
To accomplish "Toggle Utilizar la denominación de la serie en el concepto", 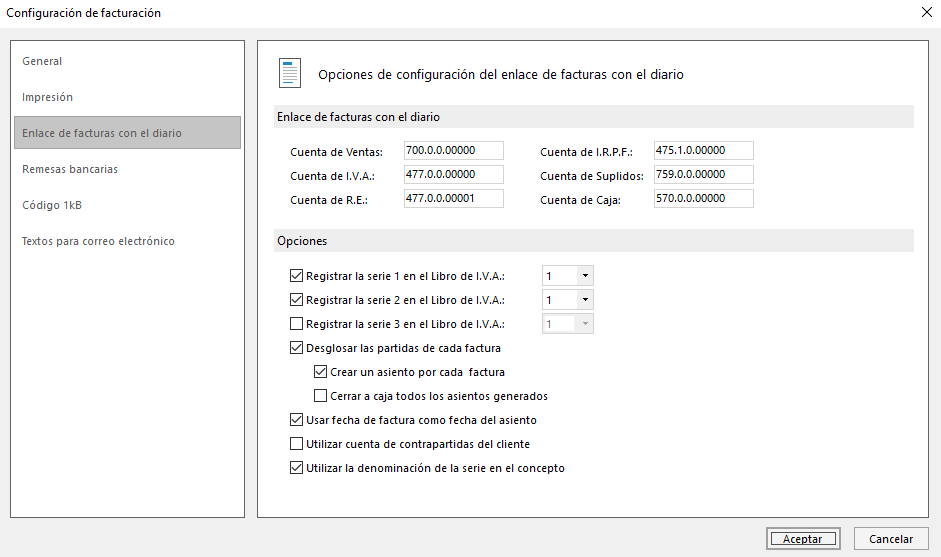I will coord(296,468).
